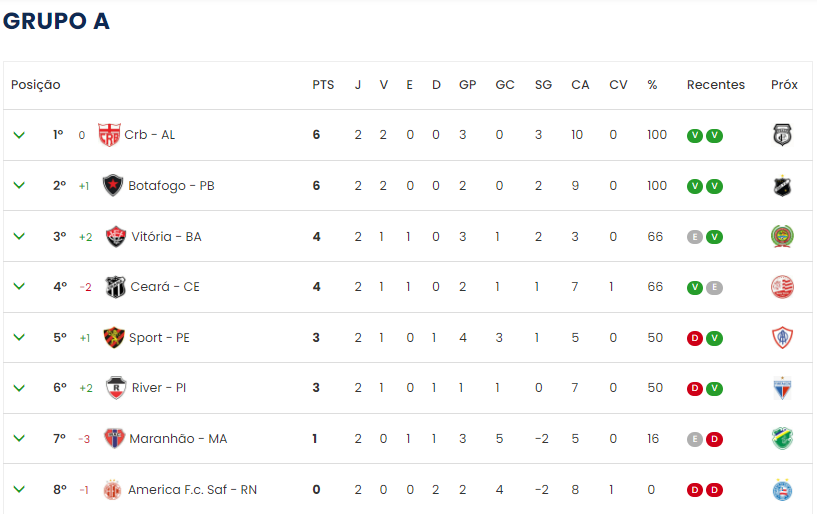Click the Sport - PE lion crest

point(114,338)
